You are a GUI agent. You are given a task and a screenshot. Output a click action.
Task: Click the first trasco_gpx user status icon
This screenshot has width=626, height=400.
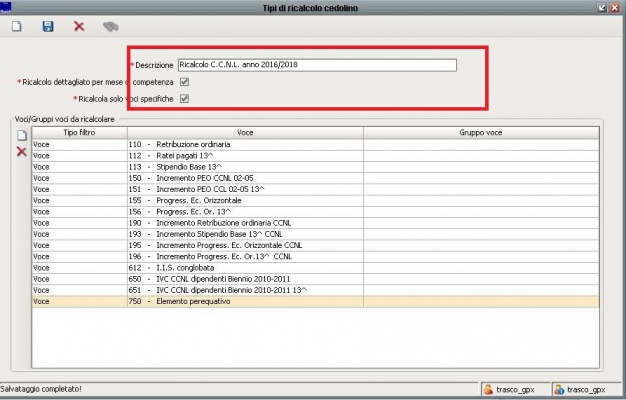tap(488, 389)
